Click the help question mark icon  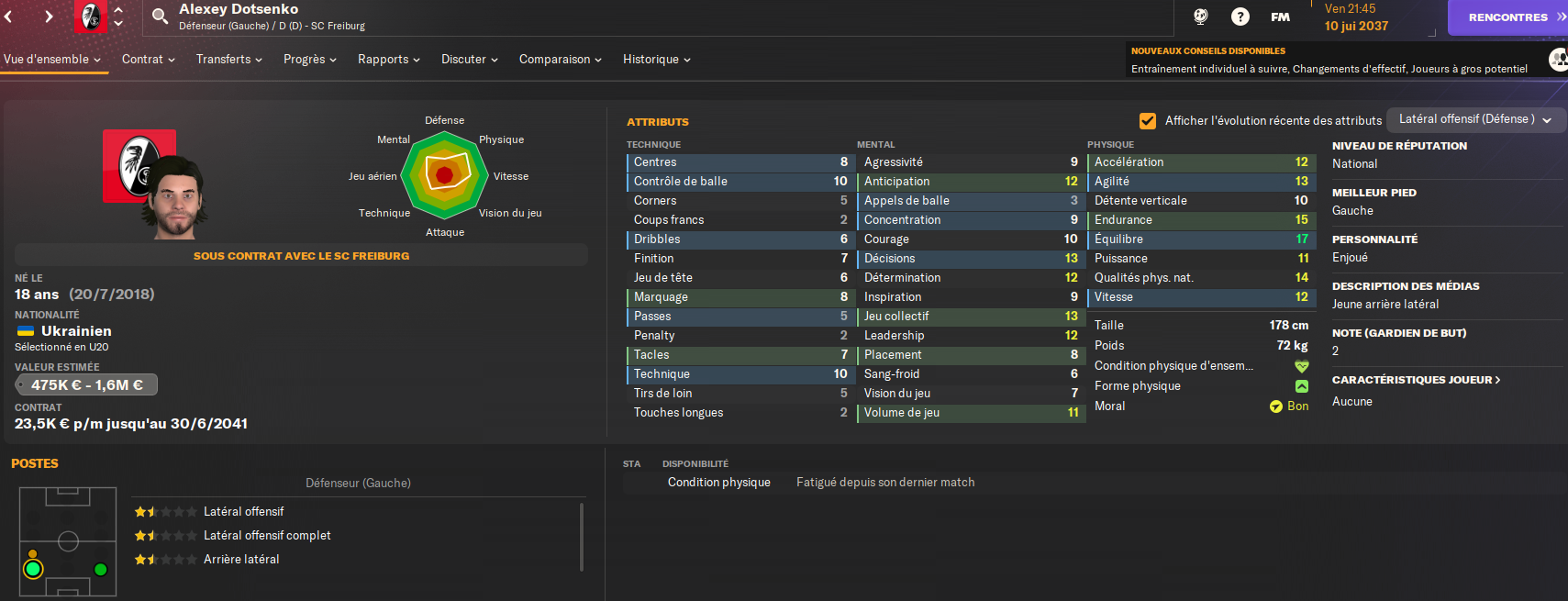(x=1240, y=17)
